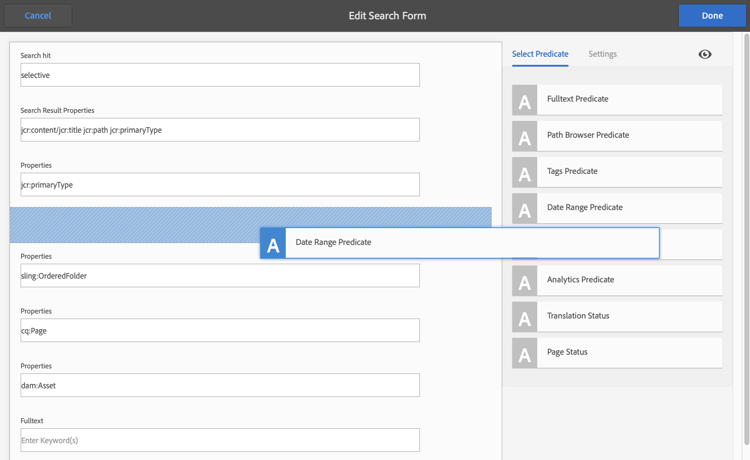Click the Translation Status 'A' icon

[525, 316]
